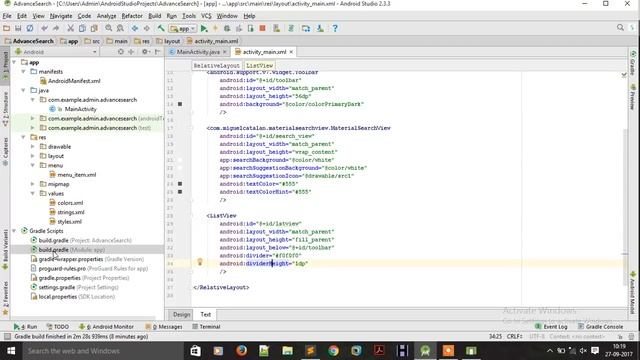
Task: Open the Android Monitor tool window
Action: pyautogui.click(x=106, y=327)
